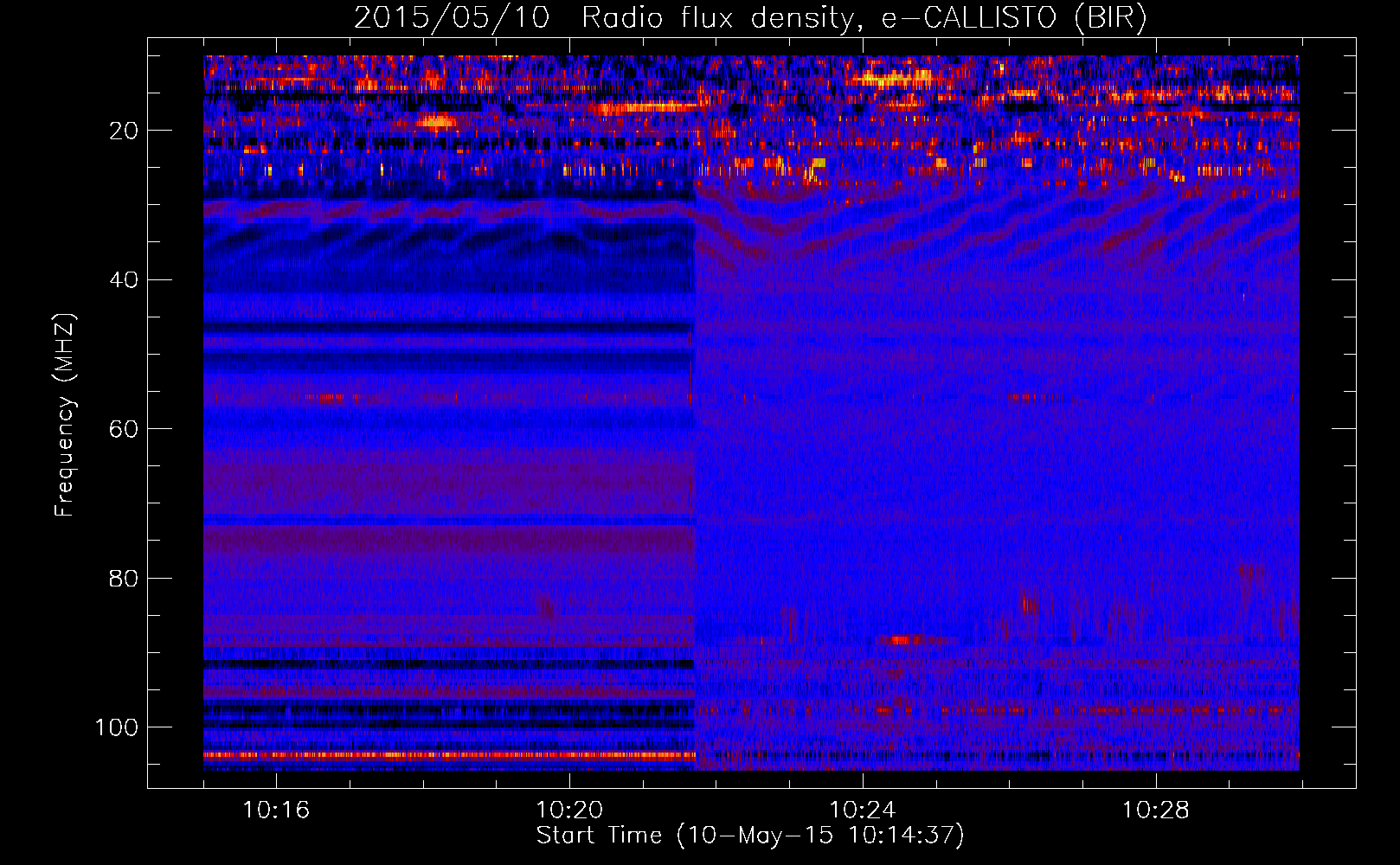The width and height of the screenshot is (1400, 865).
Task: Click the '100' frequency tick label
Action: pyautogui.click(x=117, y=727)
